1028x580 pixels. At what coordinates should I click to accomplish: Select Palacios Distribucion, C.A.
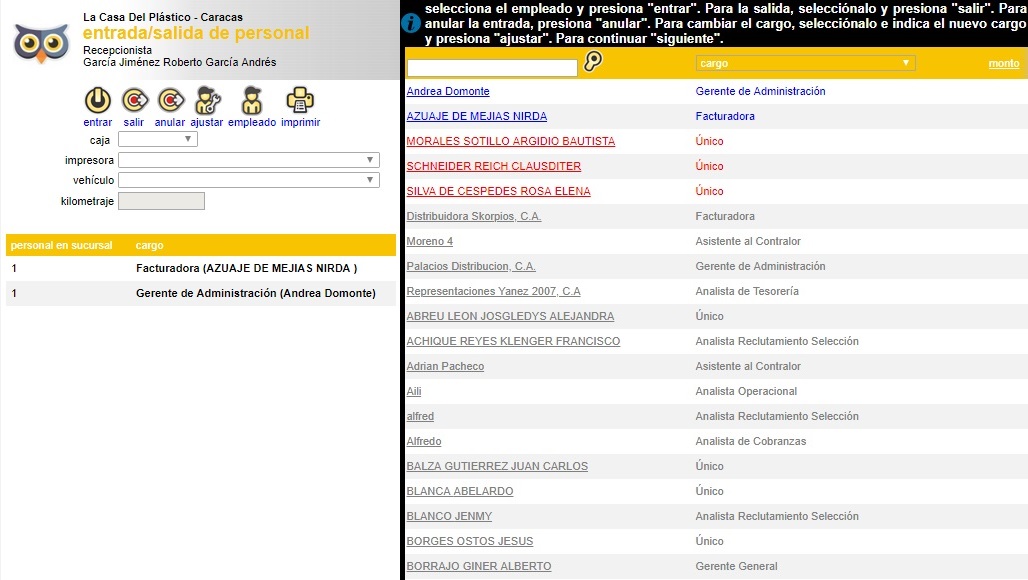471,266
